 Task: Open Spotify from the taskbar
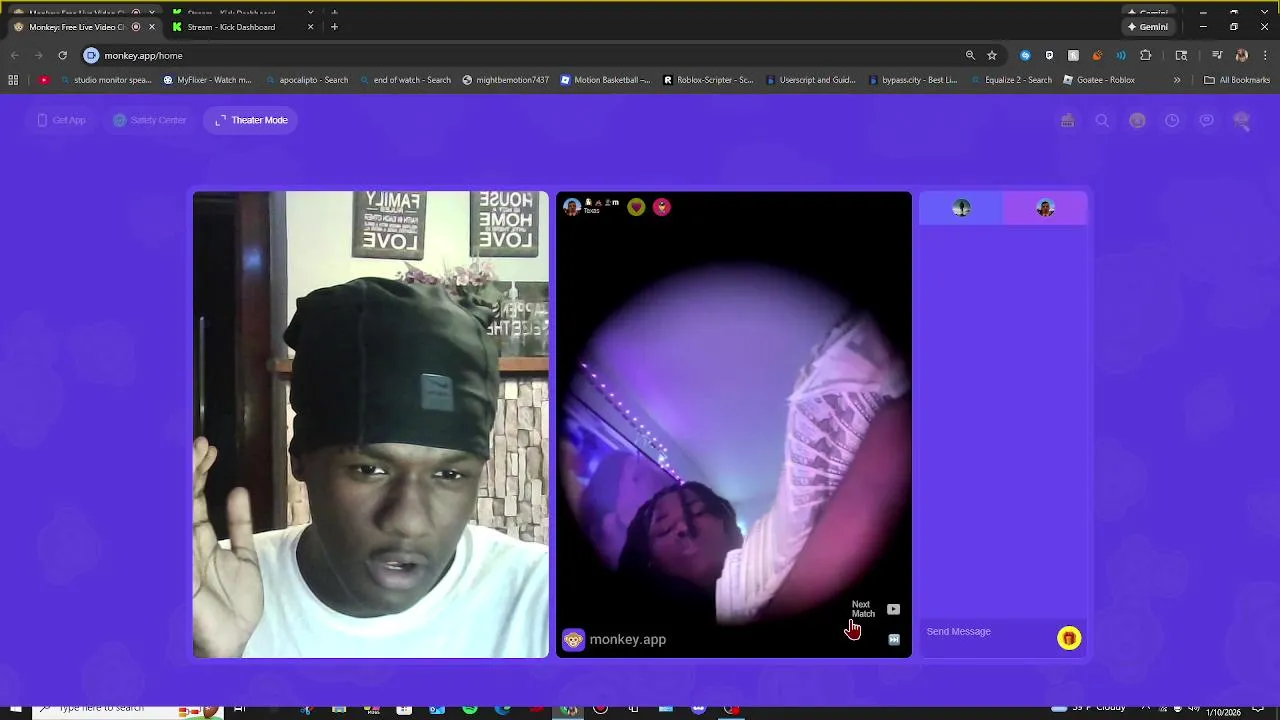coord(470,710)
